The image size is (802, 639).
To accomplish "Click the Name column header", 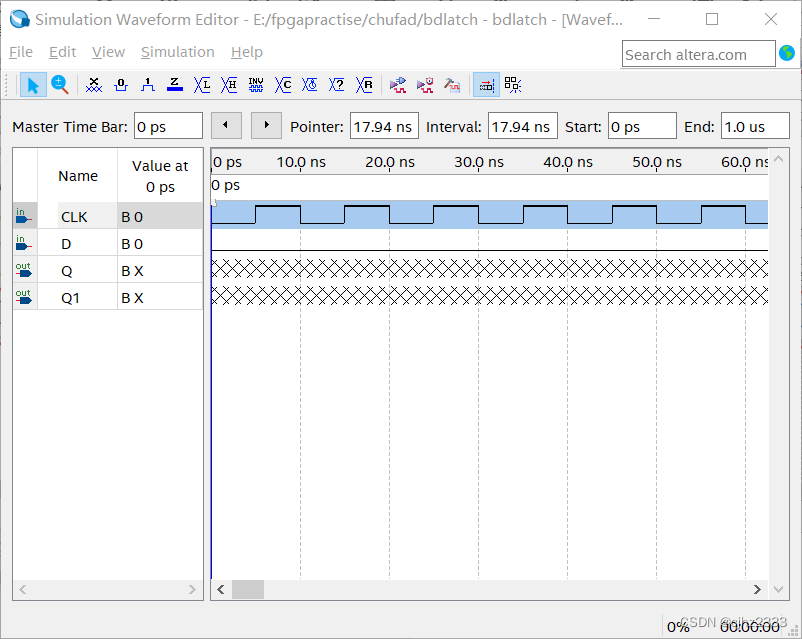I will (78, 176).
